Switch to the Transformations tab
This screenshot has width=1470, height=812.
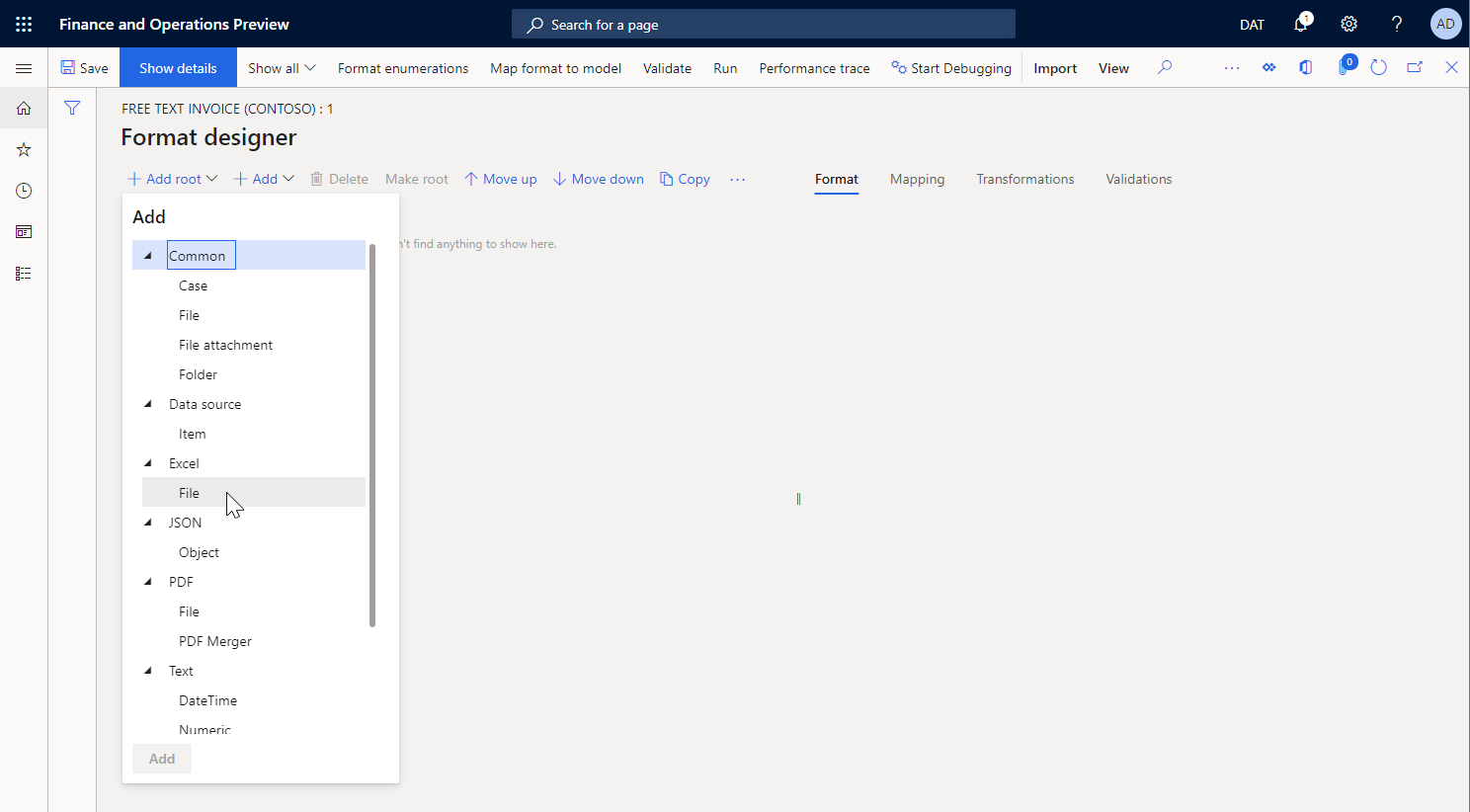coord(1024,179)
